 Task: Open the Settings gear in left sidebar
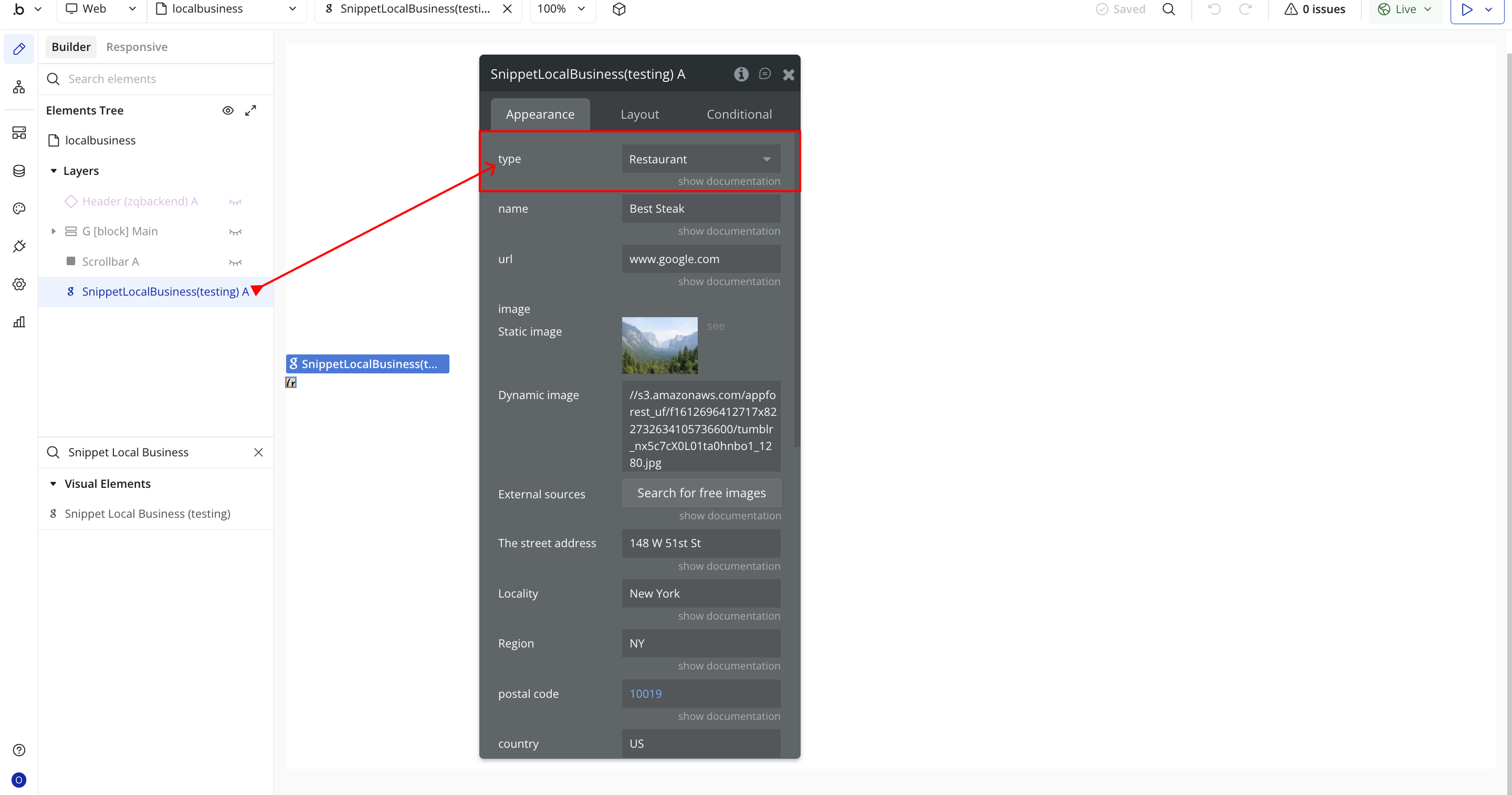pos(19,284)
